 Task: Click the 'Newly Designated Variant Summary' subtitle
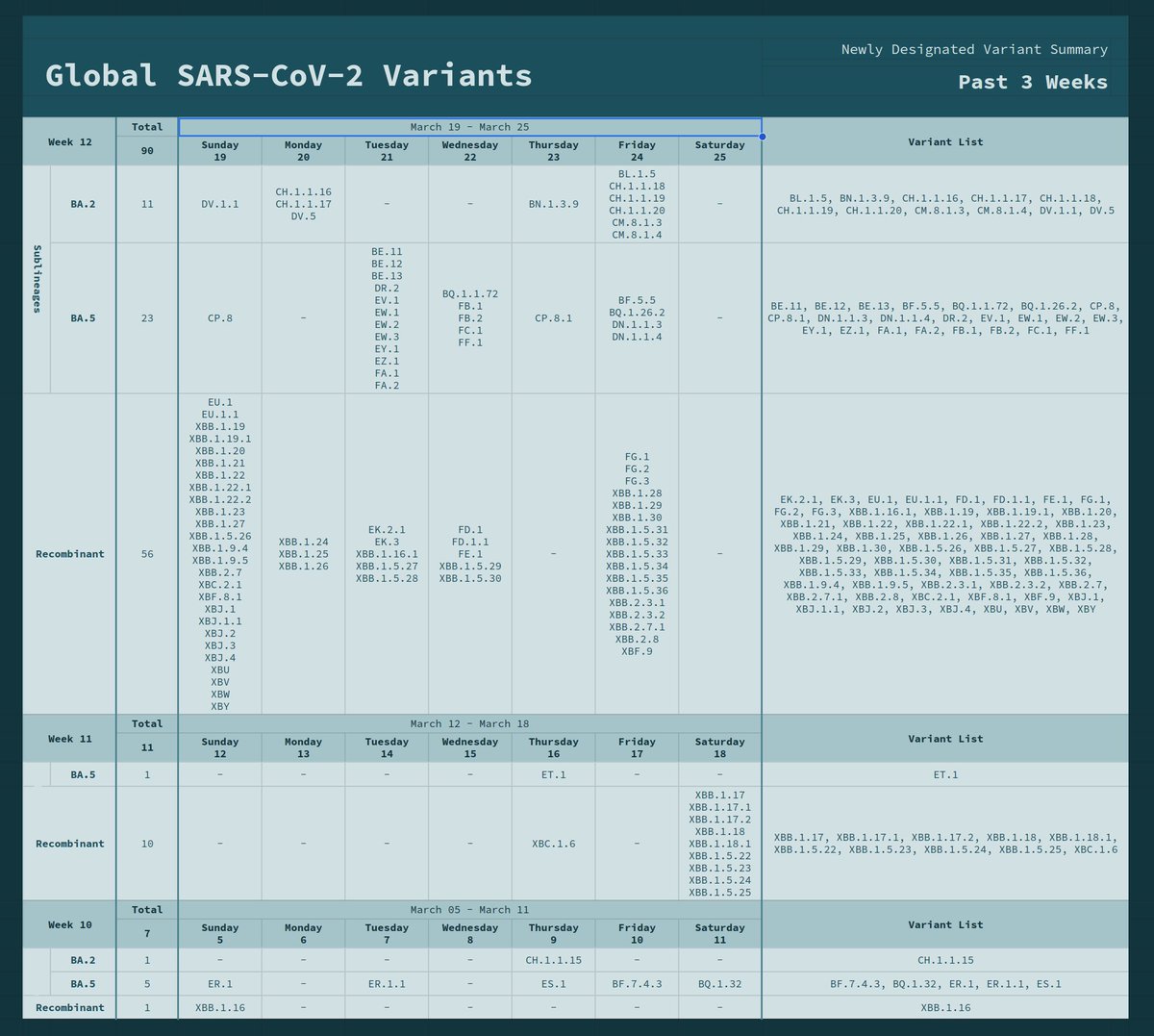pos(974,49)
